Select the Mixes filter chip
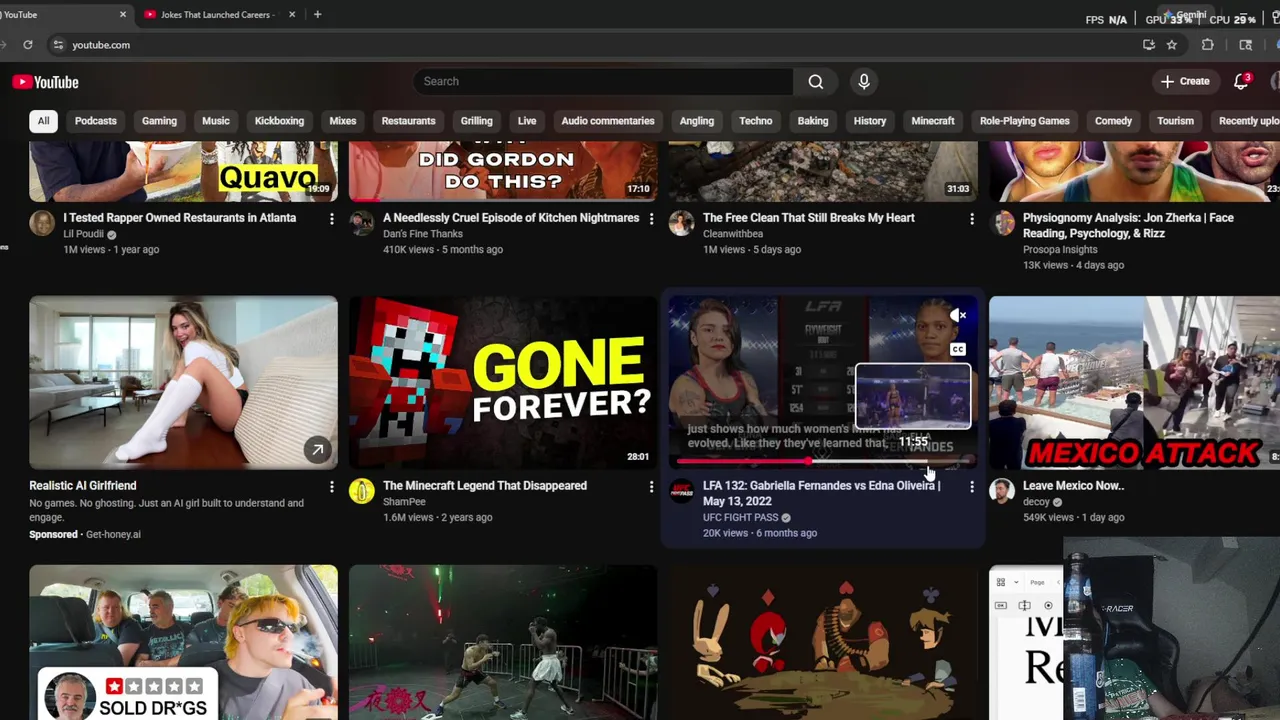1280x720 pixels. [x=343, y=121]
